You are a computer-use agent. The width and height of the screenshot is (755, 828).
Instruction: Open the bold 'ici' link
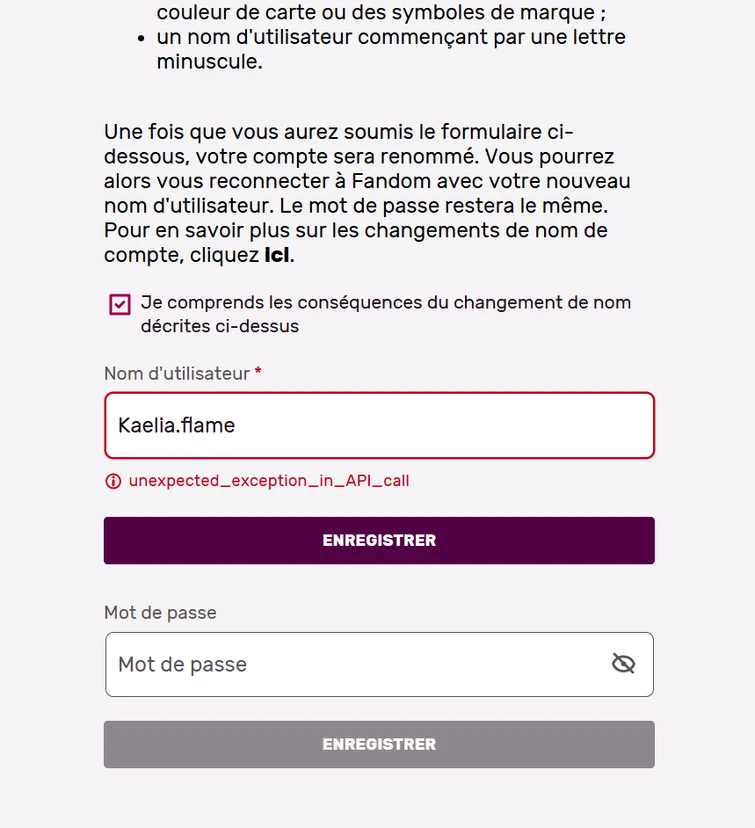277,255
